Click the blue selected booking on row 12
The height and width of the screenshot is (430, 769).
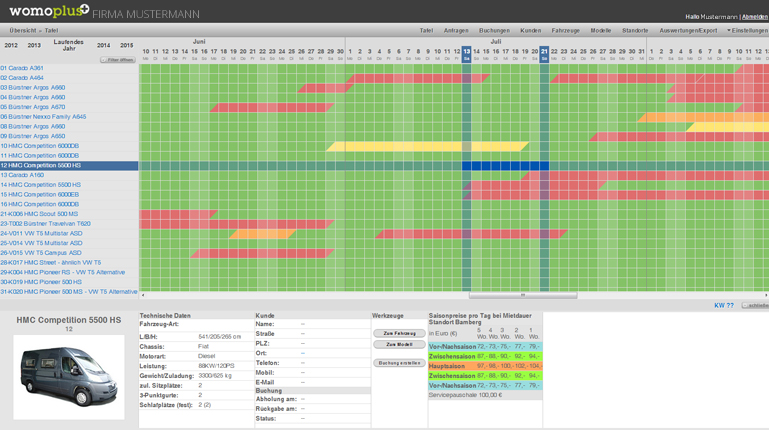pyautogui.click(x=505, y=166)
